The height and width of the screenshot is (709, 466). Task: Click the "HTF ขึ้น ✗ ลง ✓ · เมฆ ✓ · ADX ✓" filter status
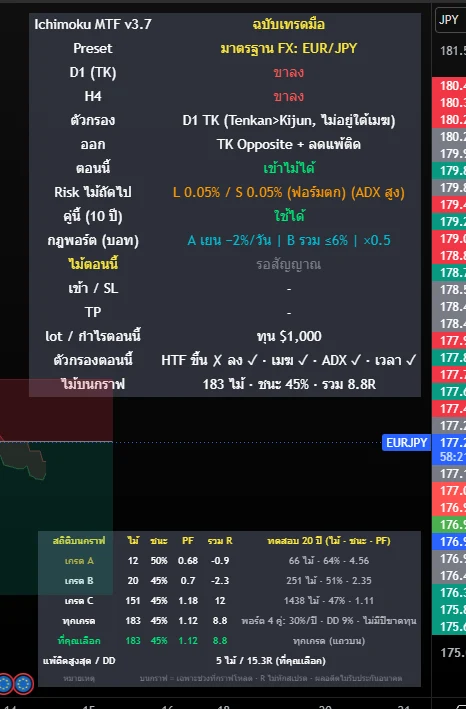(x=261, y=360)
